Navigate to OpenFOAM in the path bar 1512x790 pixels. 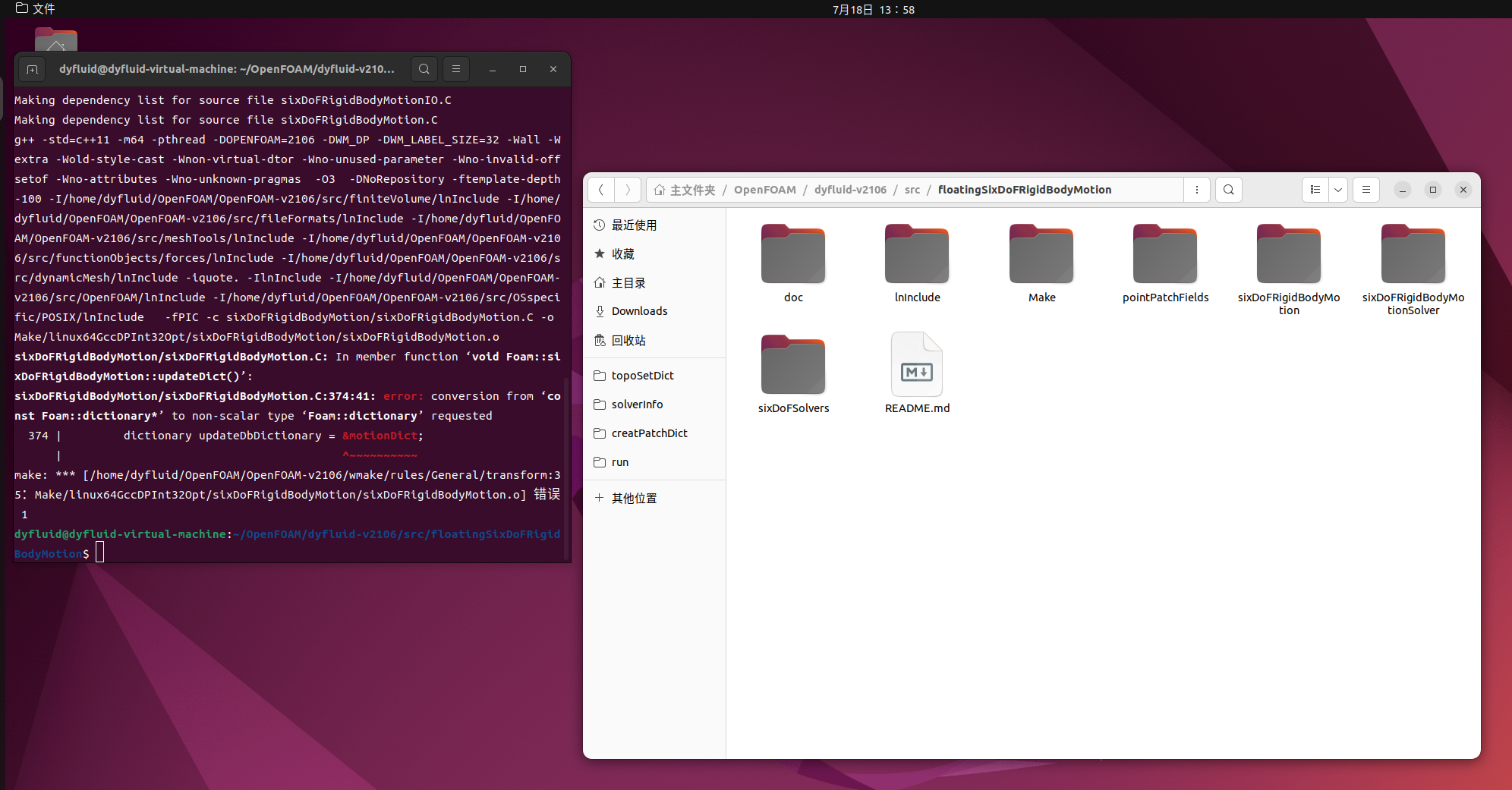click(764, 190)
